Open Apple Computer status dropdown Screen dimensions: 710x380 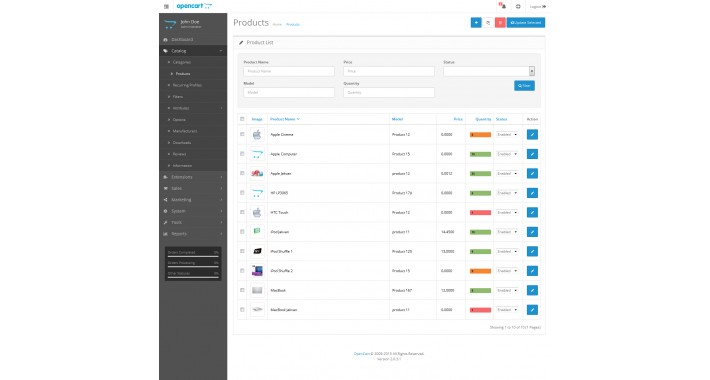point(507,154)
